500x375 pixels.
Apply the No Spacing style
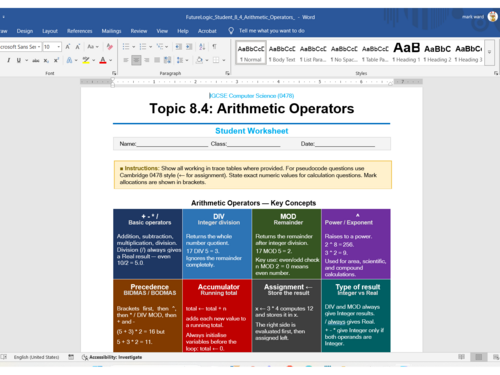point(344,53)
